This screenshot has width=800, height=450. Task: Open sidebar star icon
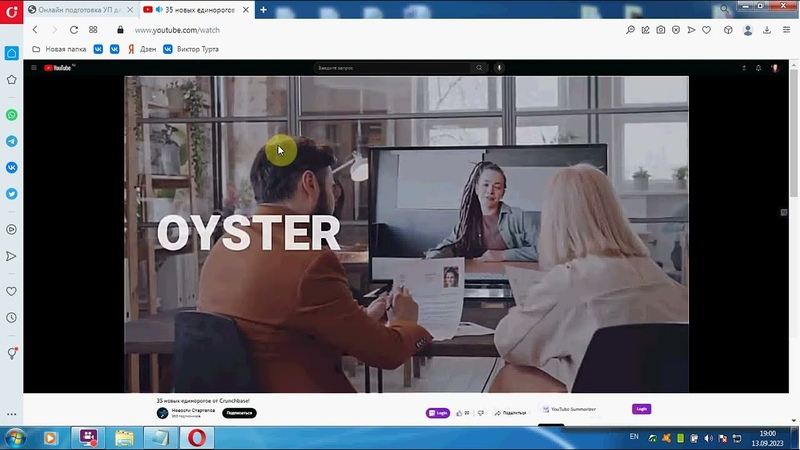(x=11, y=80)
